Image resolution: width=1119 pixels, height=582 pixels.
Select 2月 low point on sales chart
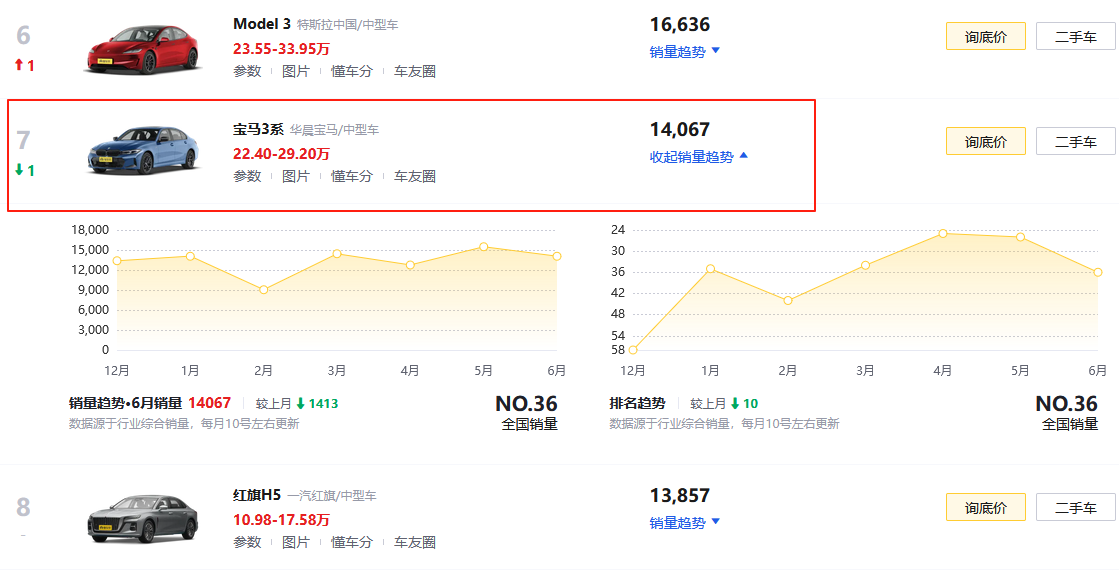point(263,290)
